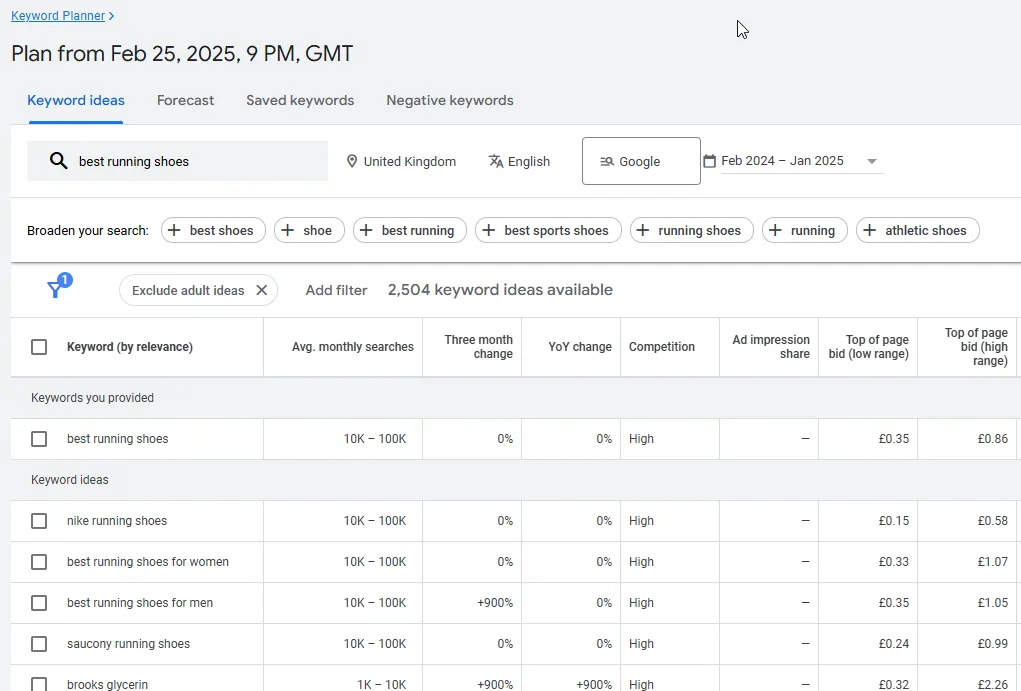1021x691 pixels.
Task: Click the £2.26 high bid value
Action: [992, 684]
